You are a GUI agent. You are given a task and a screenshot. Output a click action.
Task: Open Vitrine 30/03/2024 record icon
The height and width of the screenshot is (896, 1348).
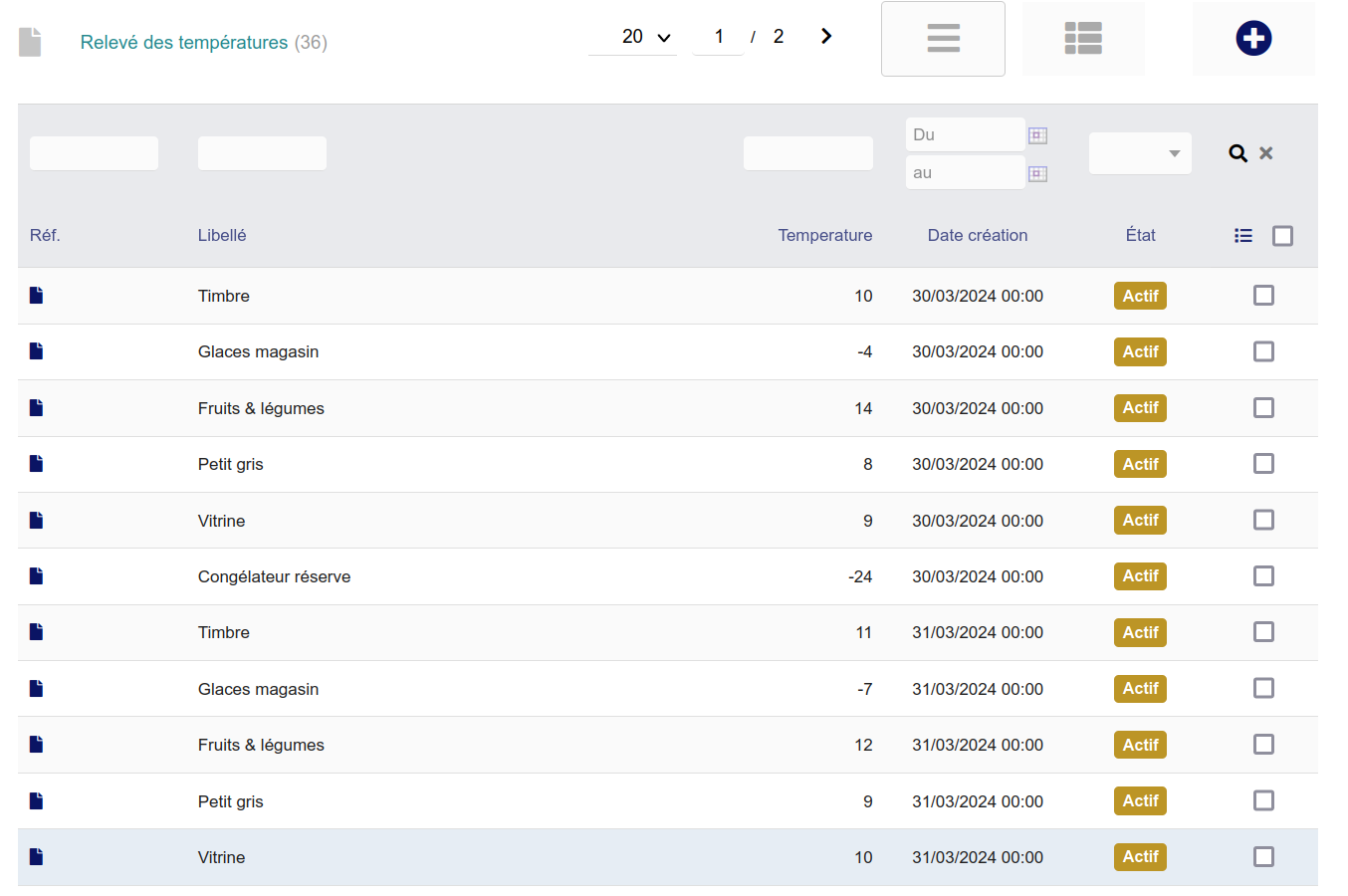pyautogui.click(x=37, y=520)
